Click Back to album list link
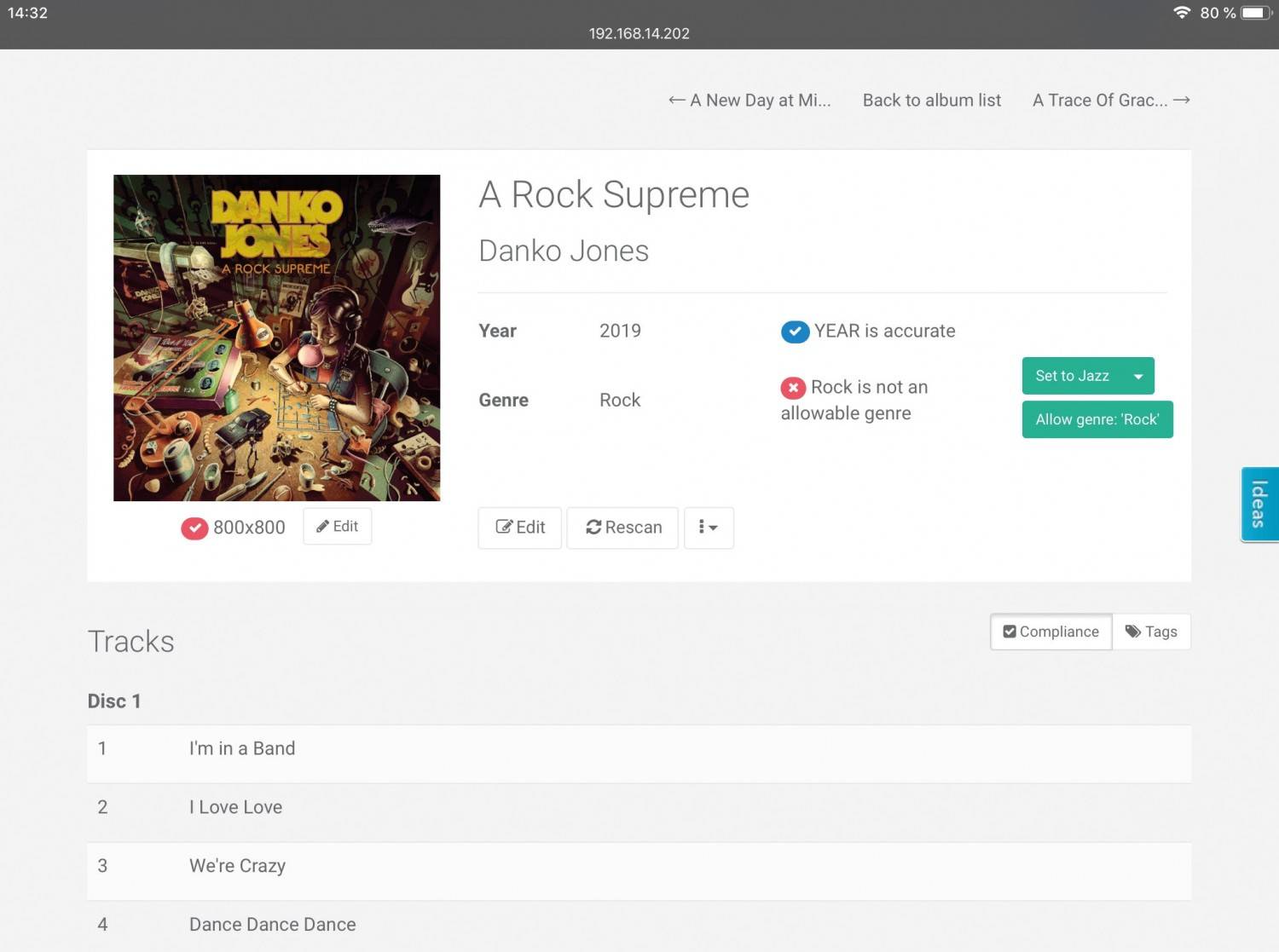Screen dimensions: 1279x952 pos(932,101)
